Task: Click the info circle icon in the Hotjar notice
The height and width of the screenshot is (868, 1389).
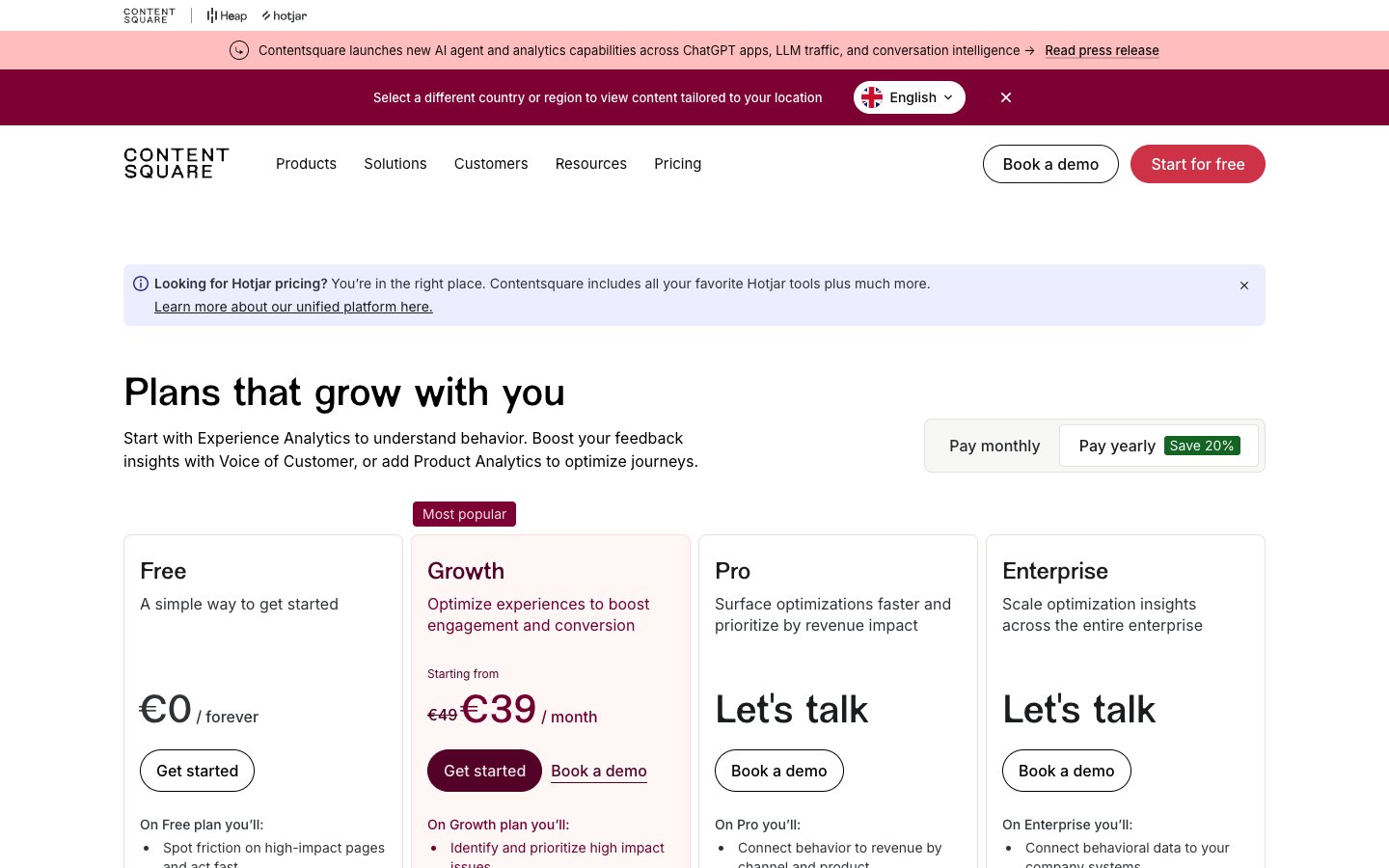Action: 141,283
